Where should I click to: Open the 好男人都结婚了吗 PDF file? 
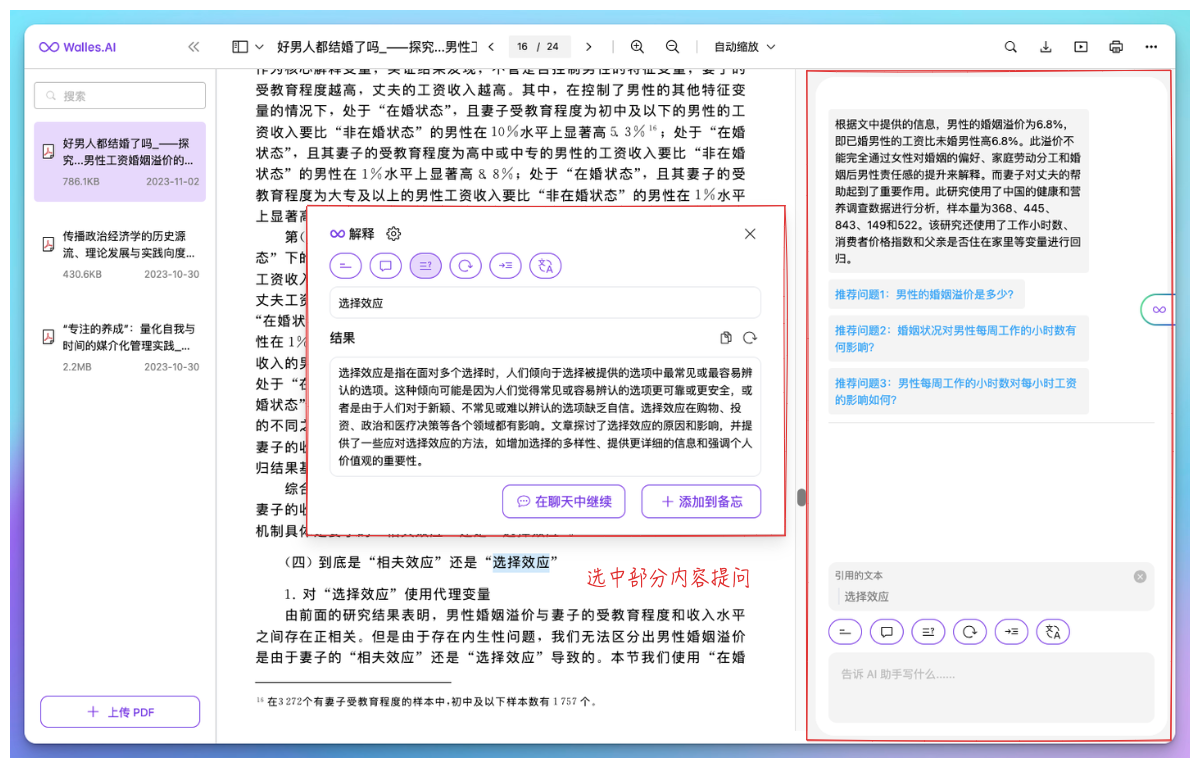click(120, 161)
